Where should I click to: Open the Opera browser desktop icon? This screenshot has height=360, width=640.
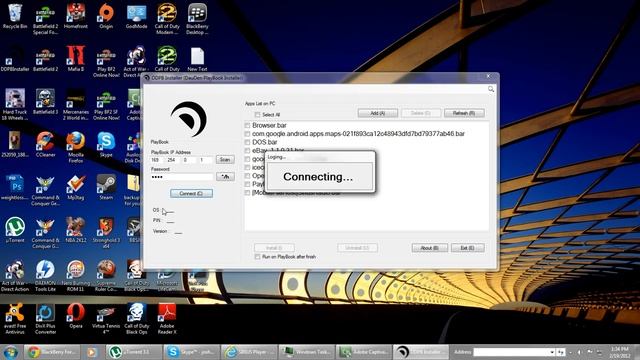[x=76, y=316]
